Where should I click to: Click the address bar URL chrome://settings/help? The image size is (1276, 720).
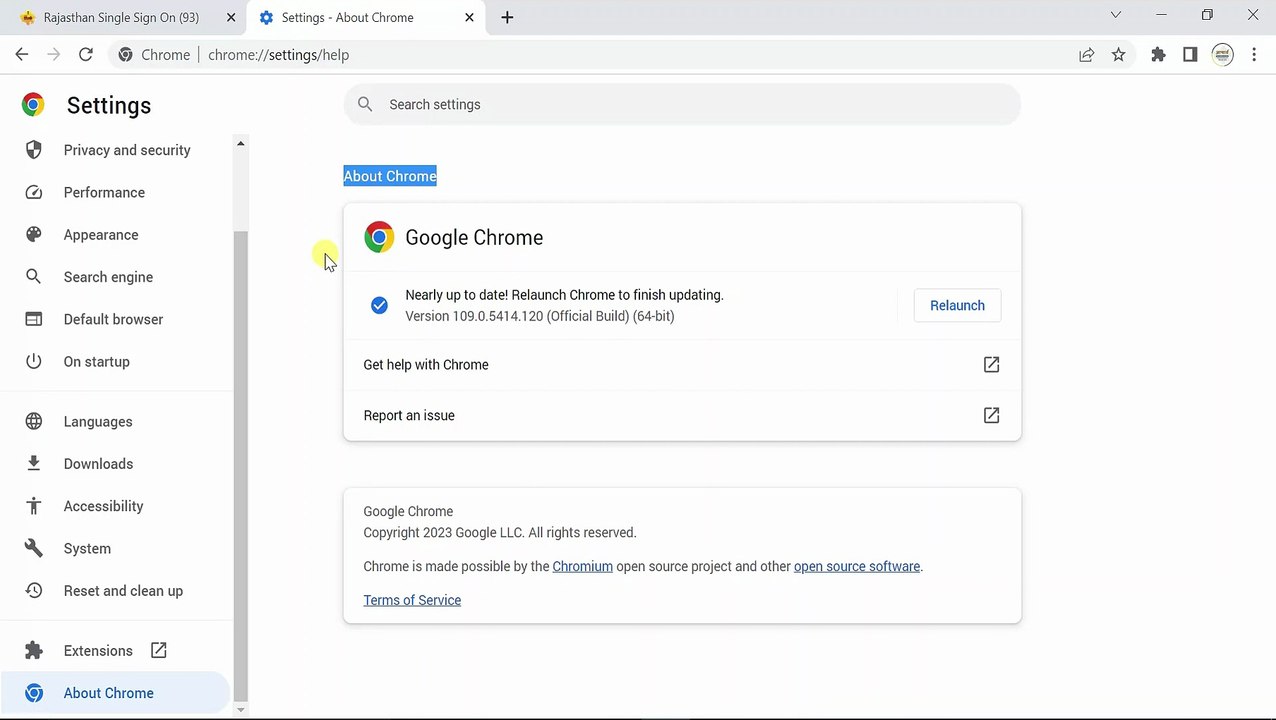(278, 55)
